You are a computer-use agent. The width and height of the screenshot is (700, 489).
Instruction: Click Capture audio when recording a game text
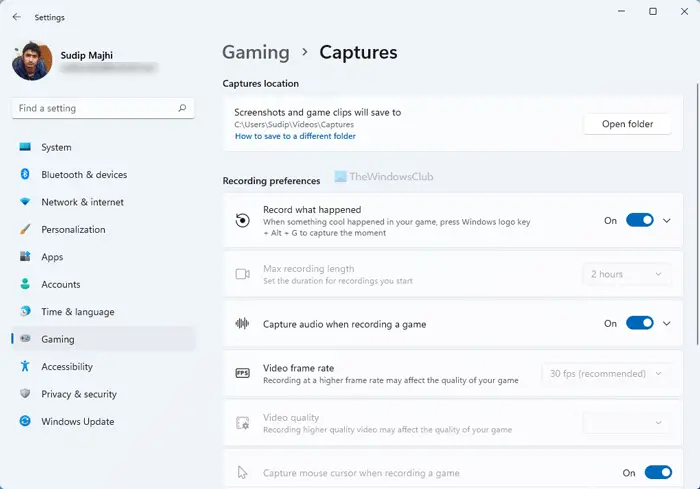[344, 324]
